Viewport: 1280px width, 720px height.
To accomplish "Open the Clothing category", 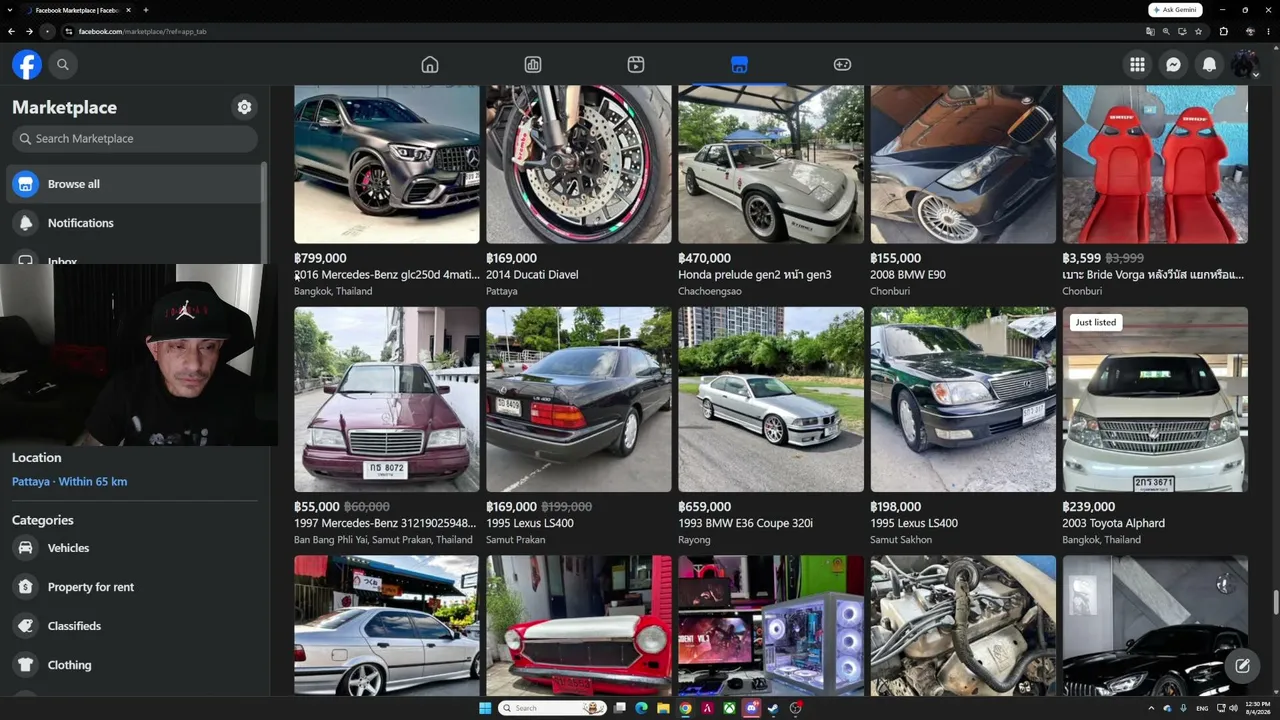I will coord(134,665).
